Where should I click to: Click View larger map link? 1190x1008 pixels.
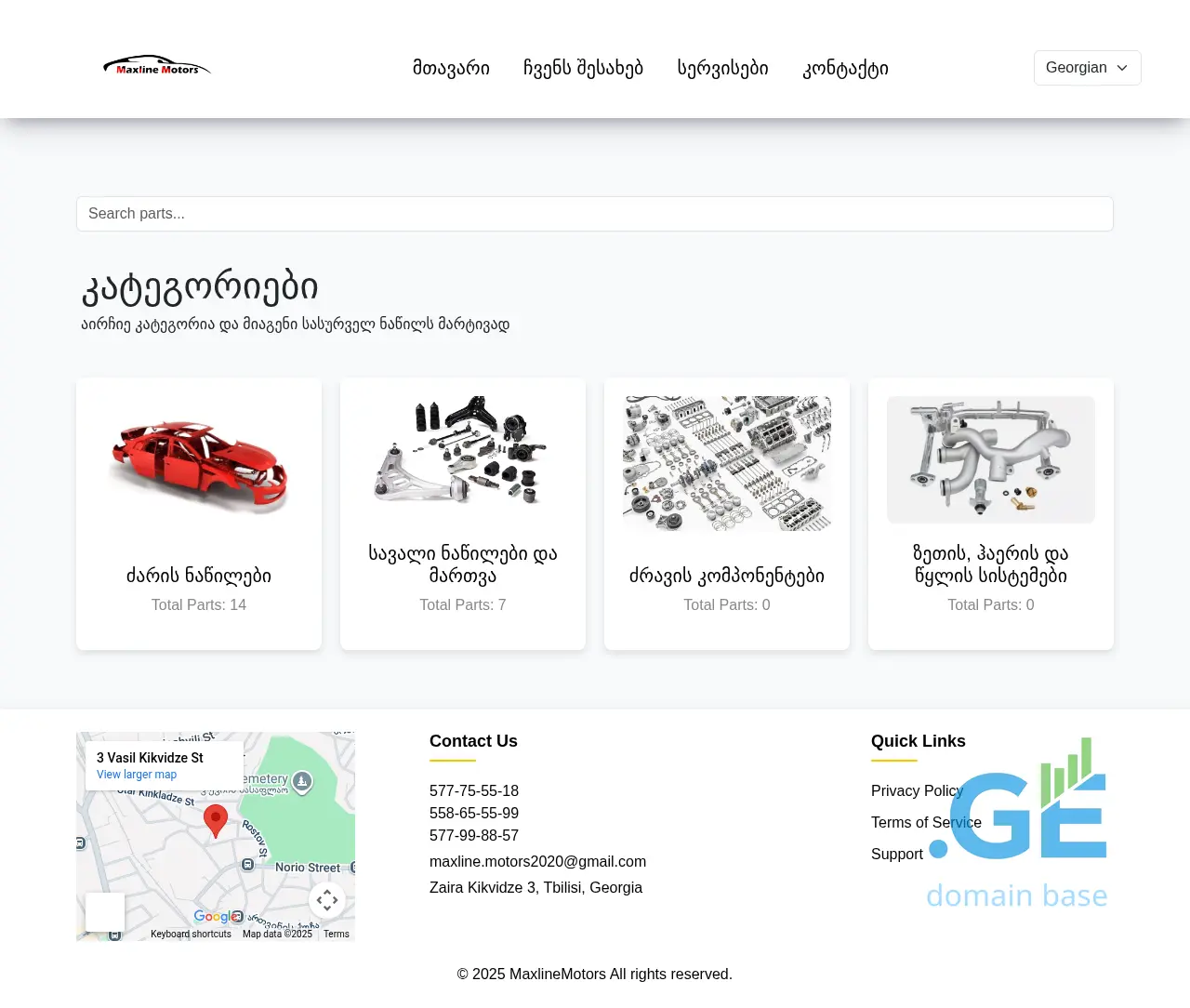point(137,775)
